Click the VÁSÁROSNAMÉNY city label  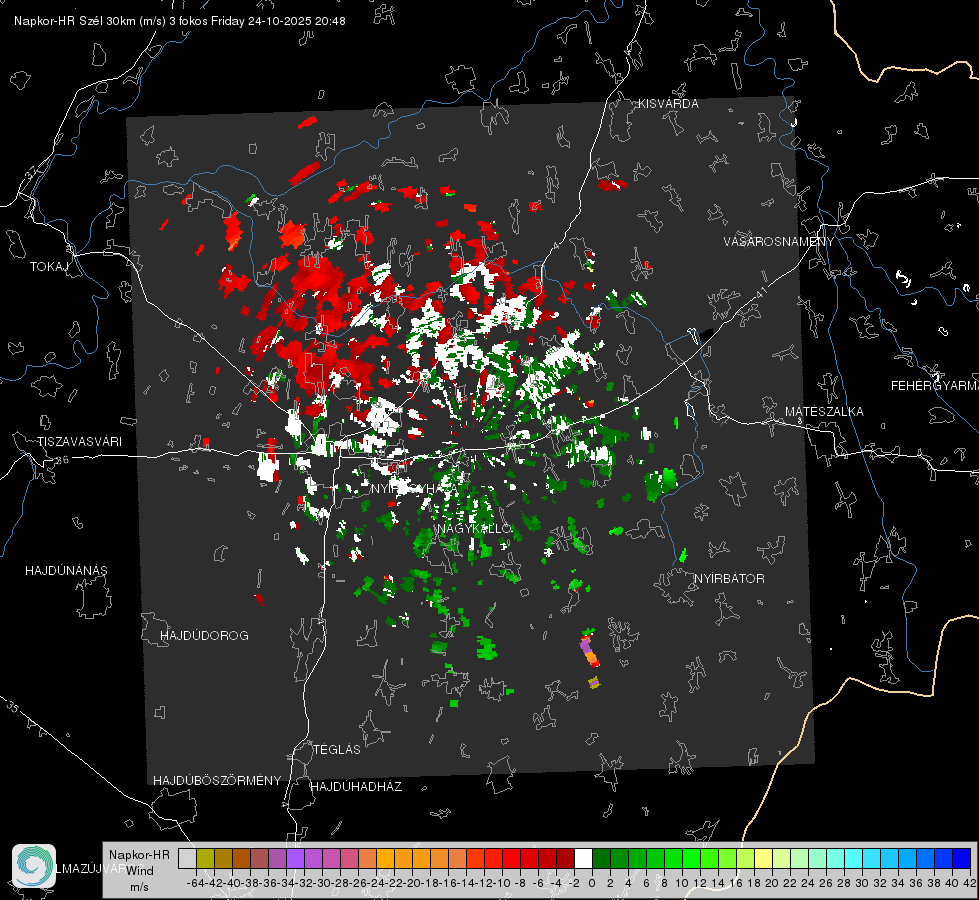point(779,242)
